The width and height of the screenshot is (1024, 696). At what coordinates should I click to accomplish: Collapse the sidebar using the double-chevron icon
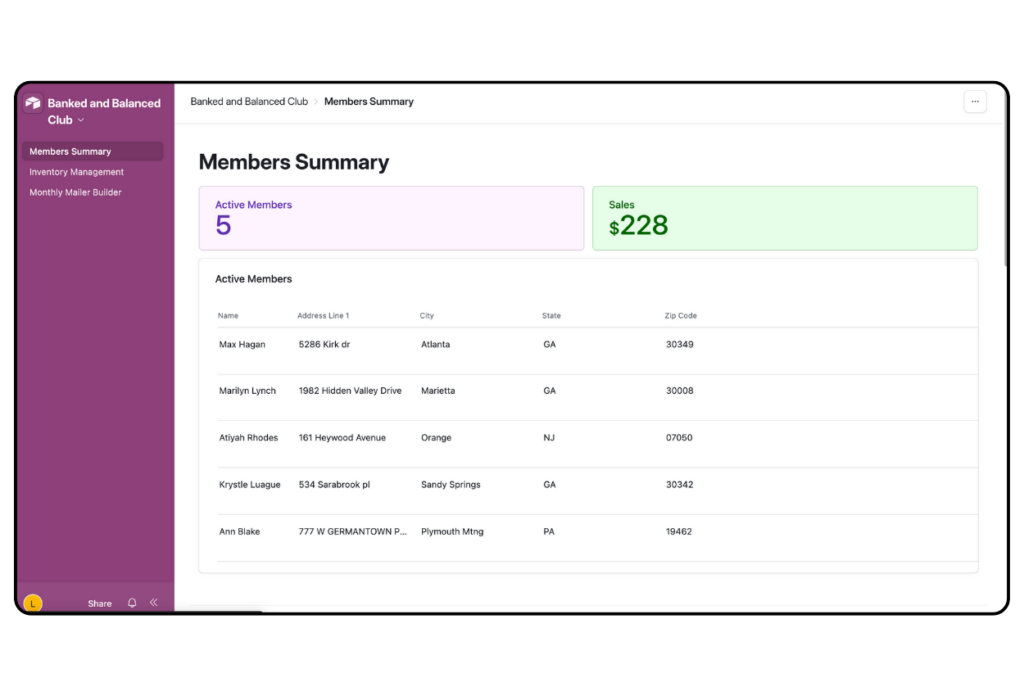(154, 603)
